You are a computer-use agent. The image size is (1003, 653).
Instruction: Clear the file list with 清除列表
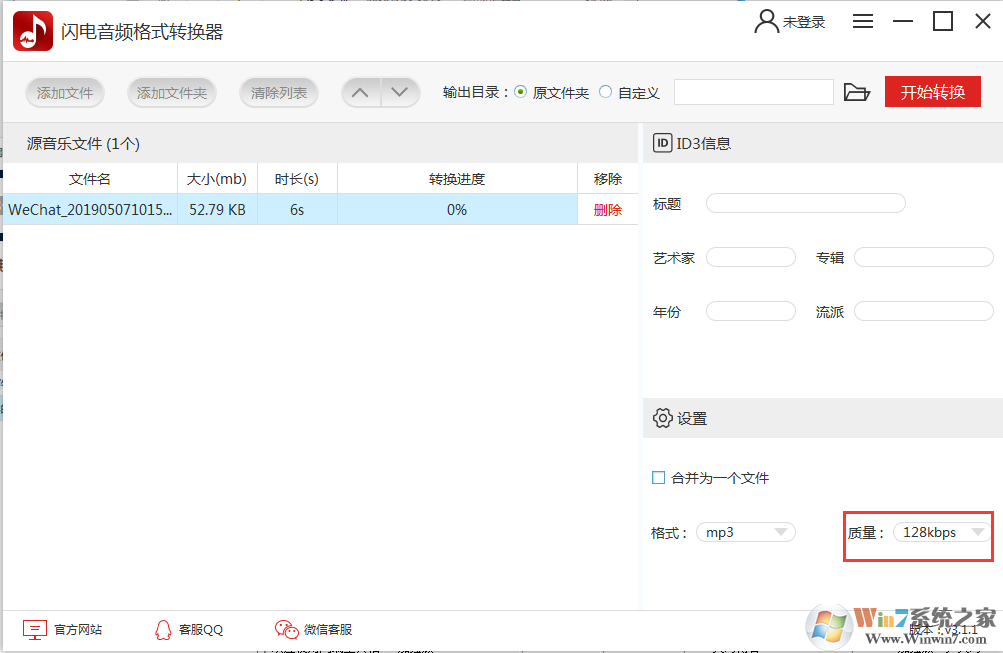tap(278, 91)
